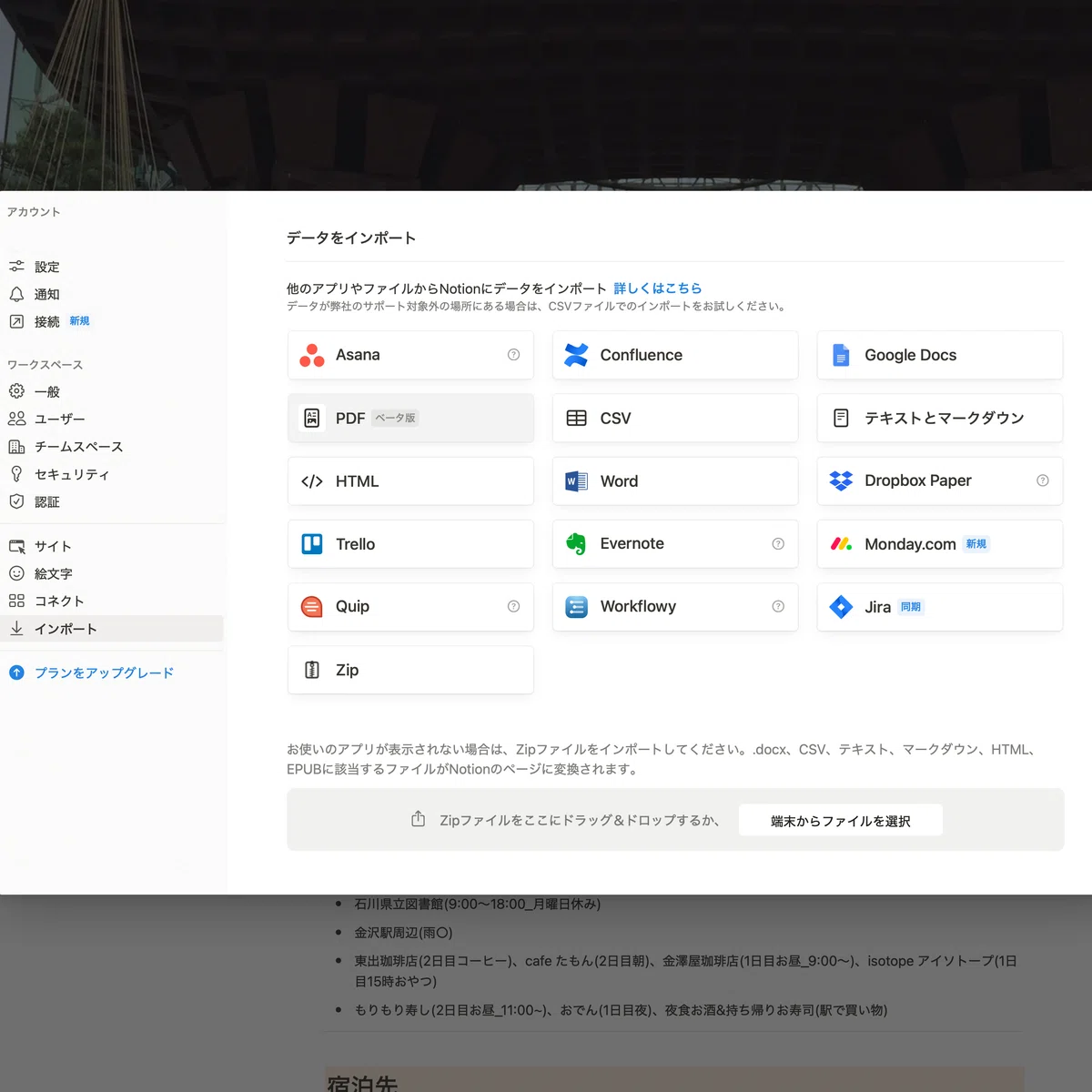This screenshot has width=1092, height=1092.
Task: Click the Jira diamond logo icon
Action: click(x=841, y=607)
